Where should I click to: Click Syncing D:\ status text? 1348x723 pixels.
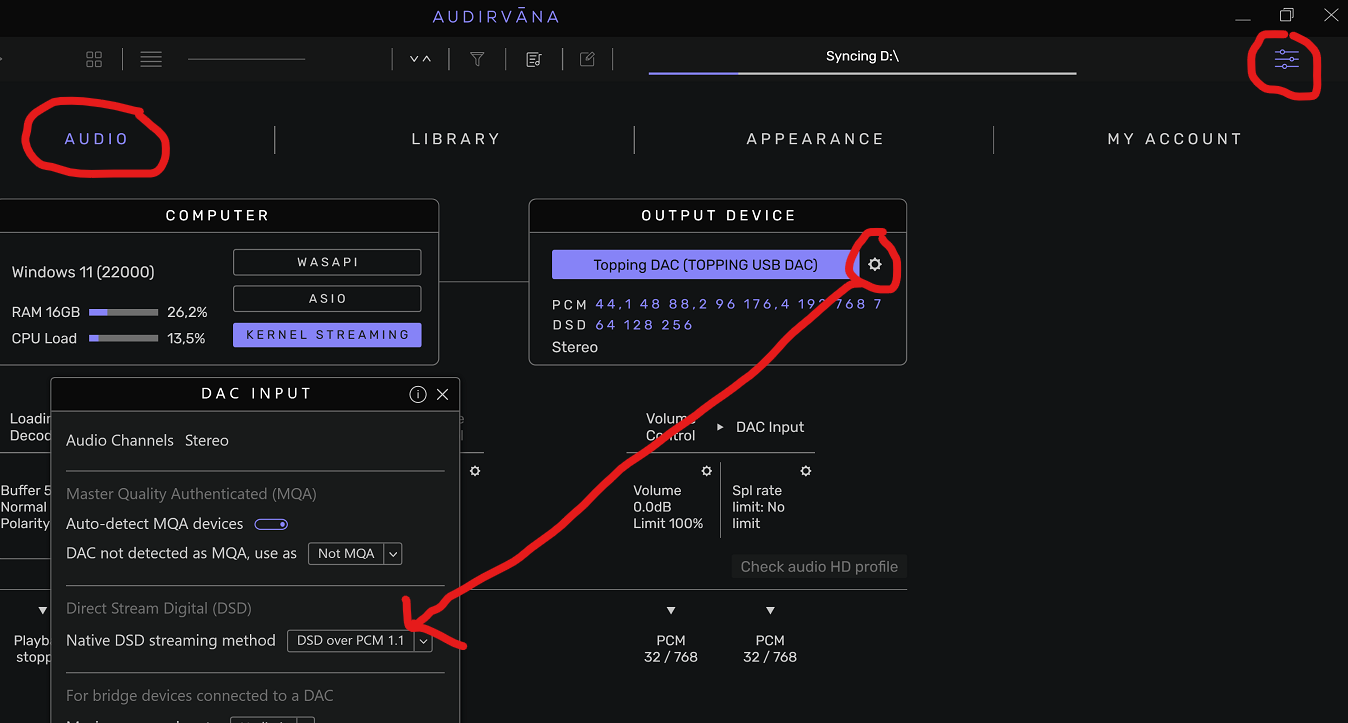pos(862,56)
